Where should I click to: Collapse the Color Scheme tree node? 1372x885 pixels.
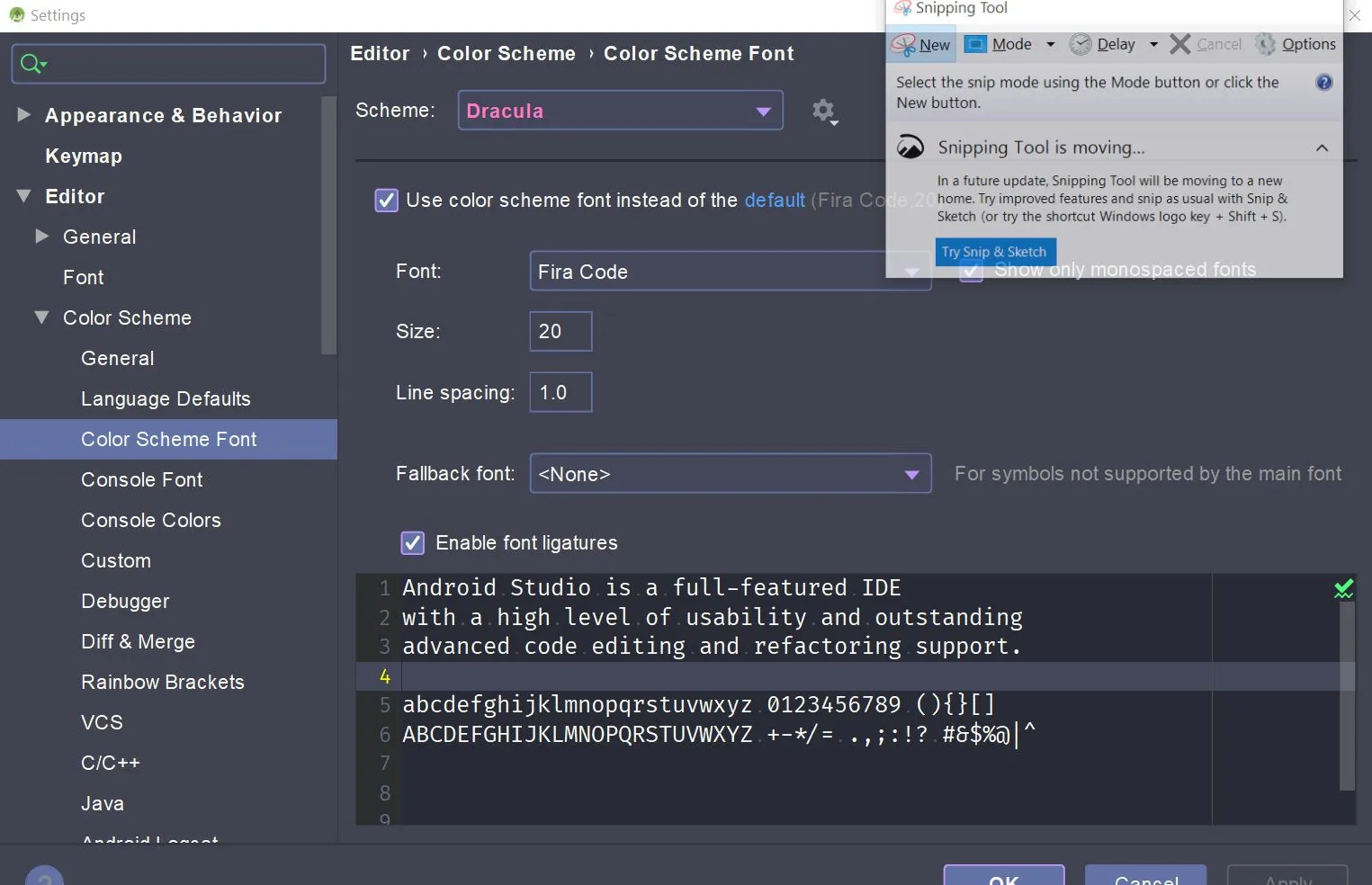point(41,317)
